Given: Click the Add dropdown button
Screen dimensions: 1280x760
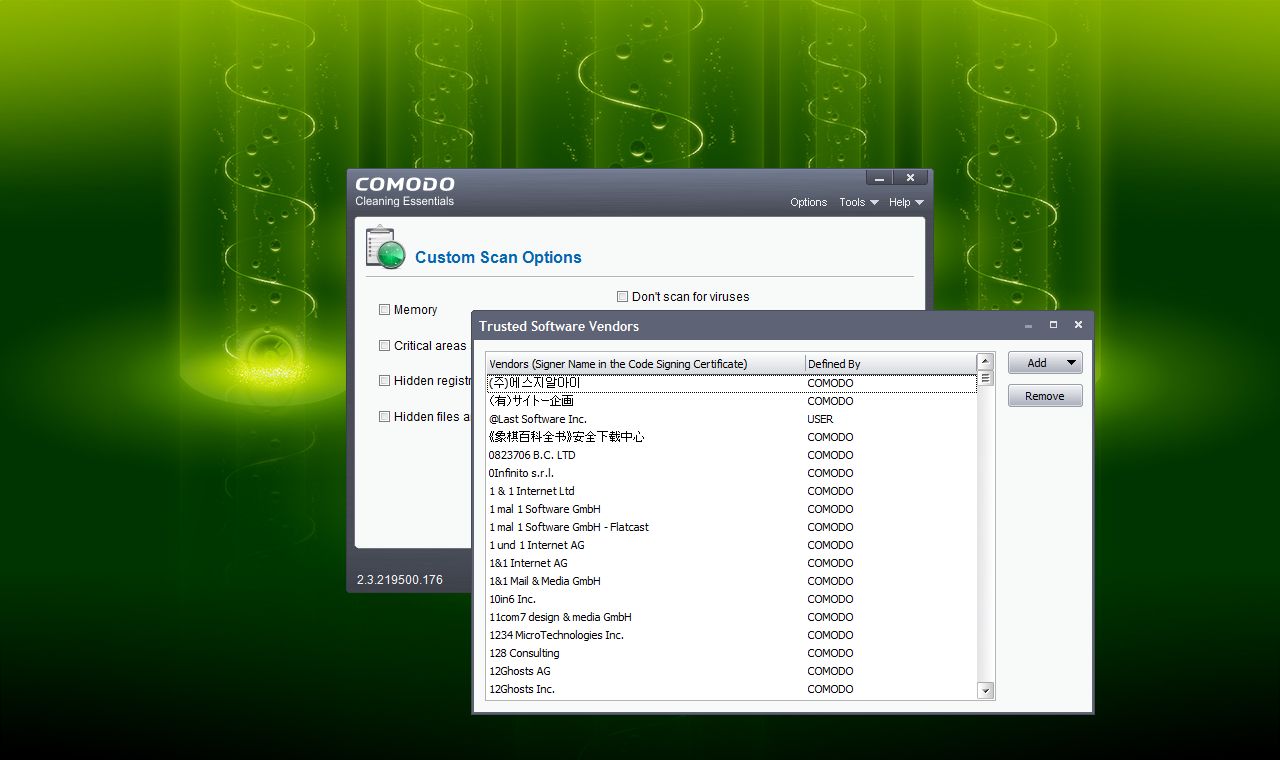Looking at the screenshot, I should pos(1045,363).
